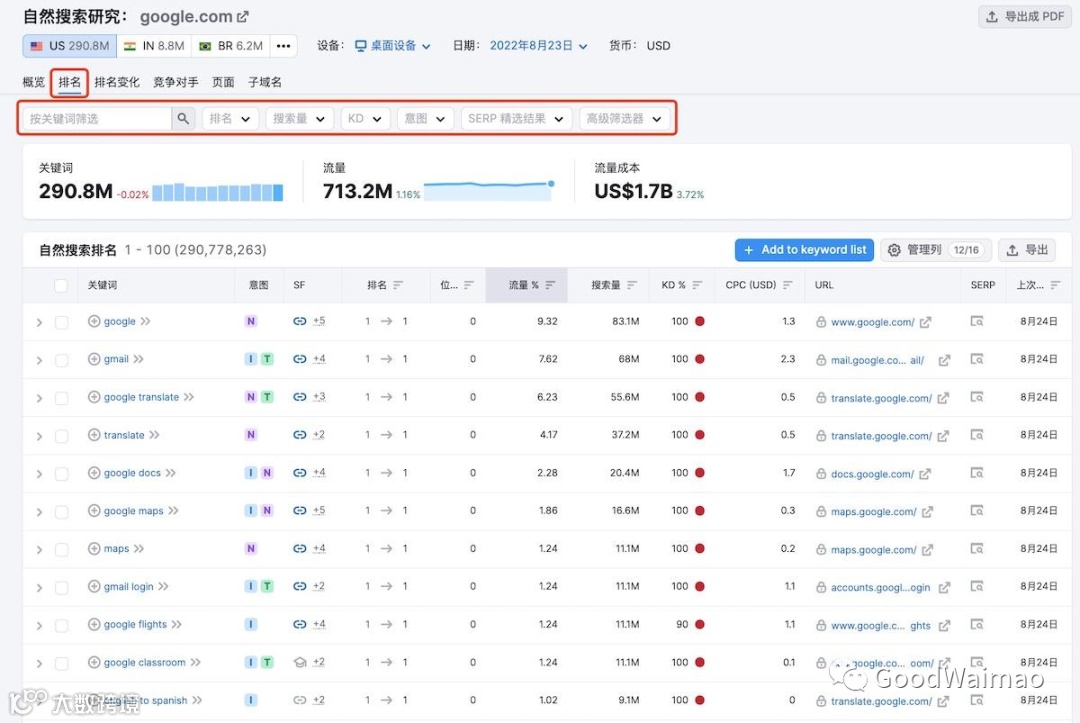The image size is (1080, 723).
Task: Open SERP snapshot for google keyword row
Action: [x=977, y=321]
